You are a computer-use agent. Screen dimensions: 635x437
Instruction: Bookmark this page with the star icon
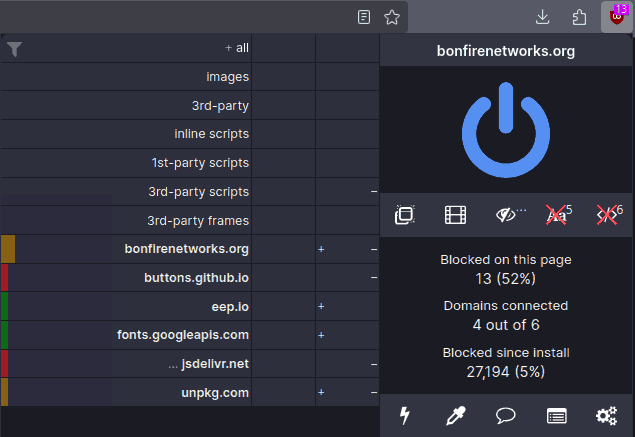392,17
